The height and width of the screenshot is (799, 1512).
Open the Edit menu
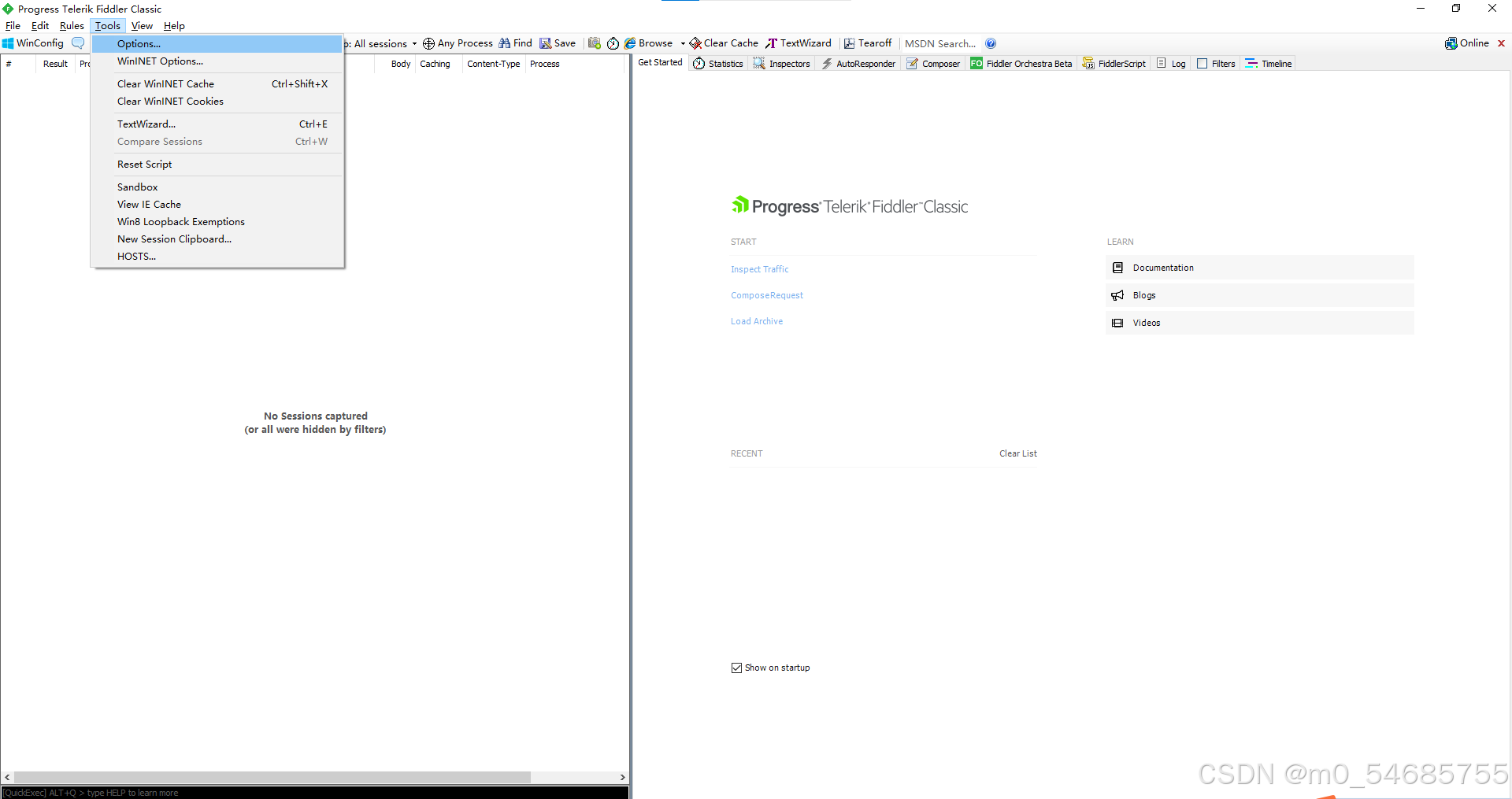pos(40,26)
